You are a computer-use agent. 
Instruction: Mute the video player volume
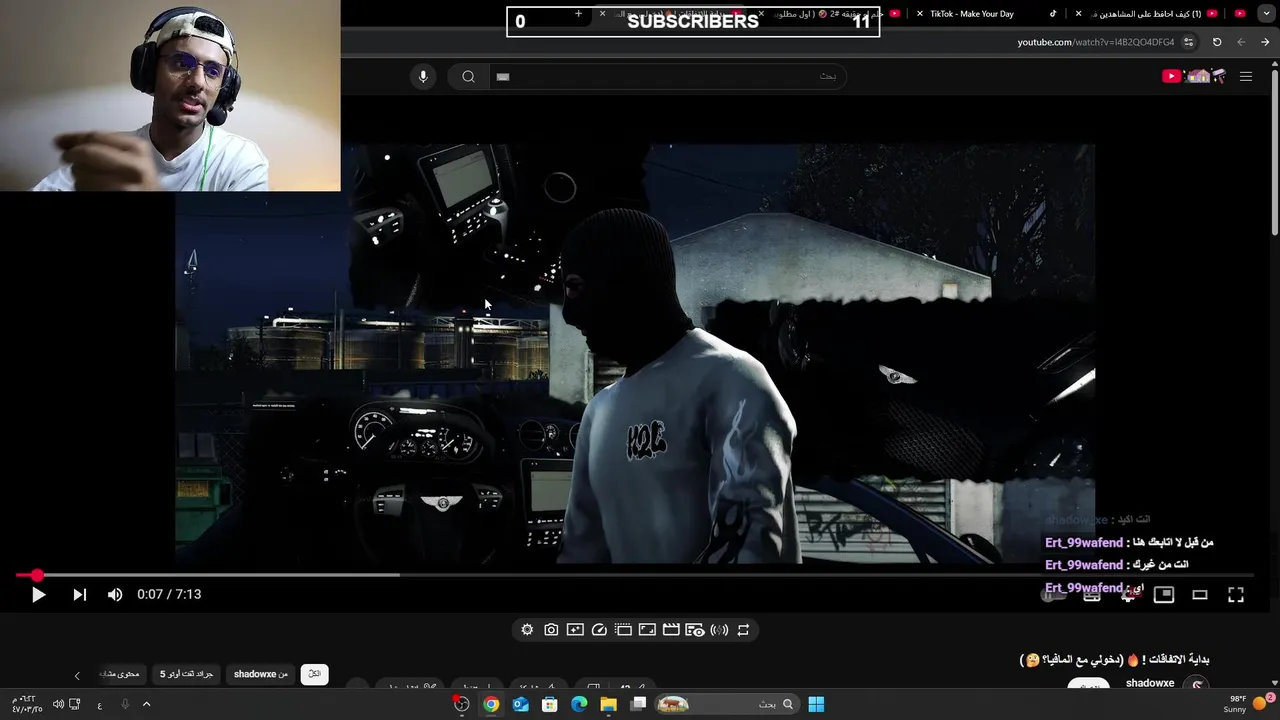(115, 594)
